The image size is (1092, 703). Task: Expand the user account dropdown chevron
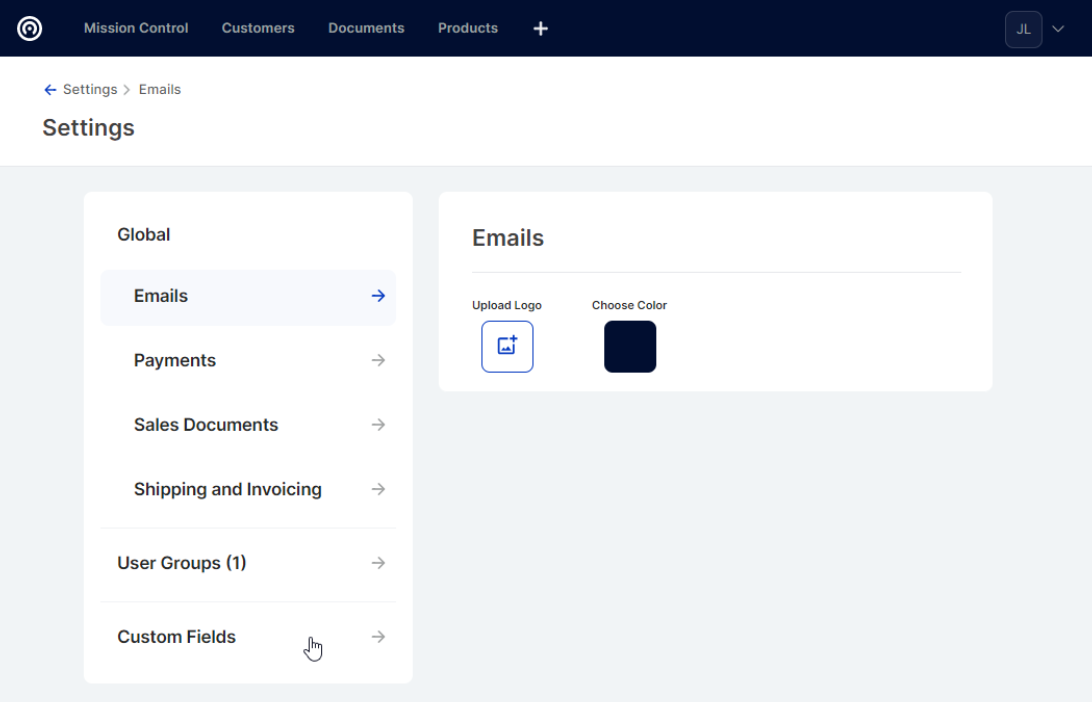(x=1058, y=30)
